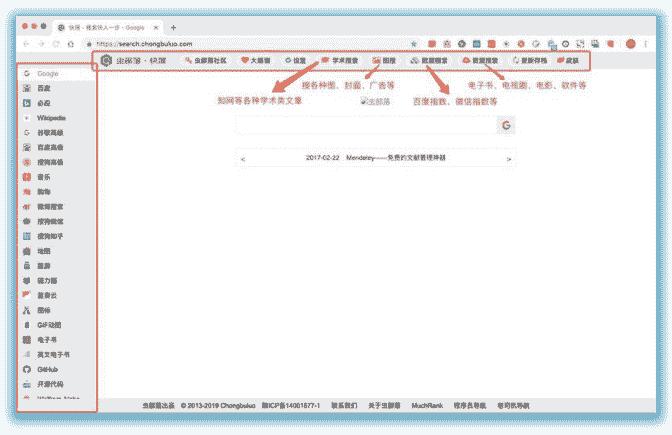Open MuchRank footer link
672x435 pixels.
(x=427, y=405)
